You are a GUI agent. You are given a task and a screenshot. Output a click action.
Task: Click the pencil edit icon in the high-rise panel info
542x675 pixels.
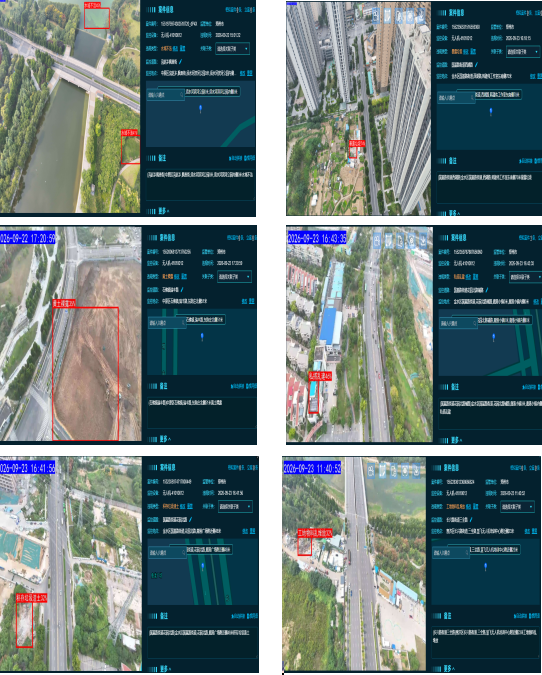coord(477,65)
